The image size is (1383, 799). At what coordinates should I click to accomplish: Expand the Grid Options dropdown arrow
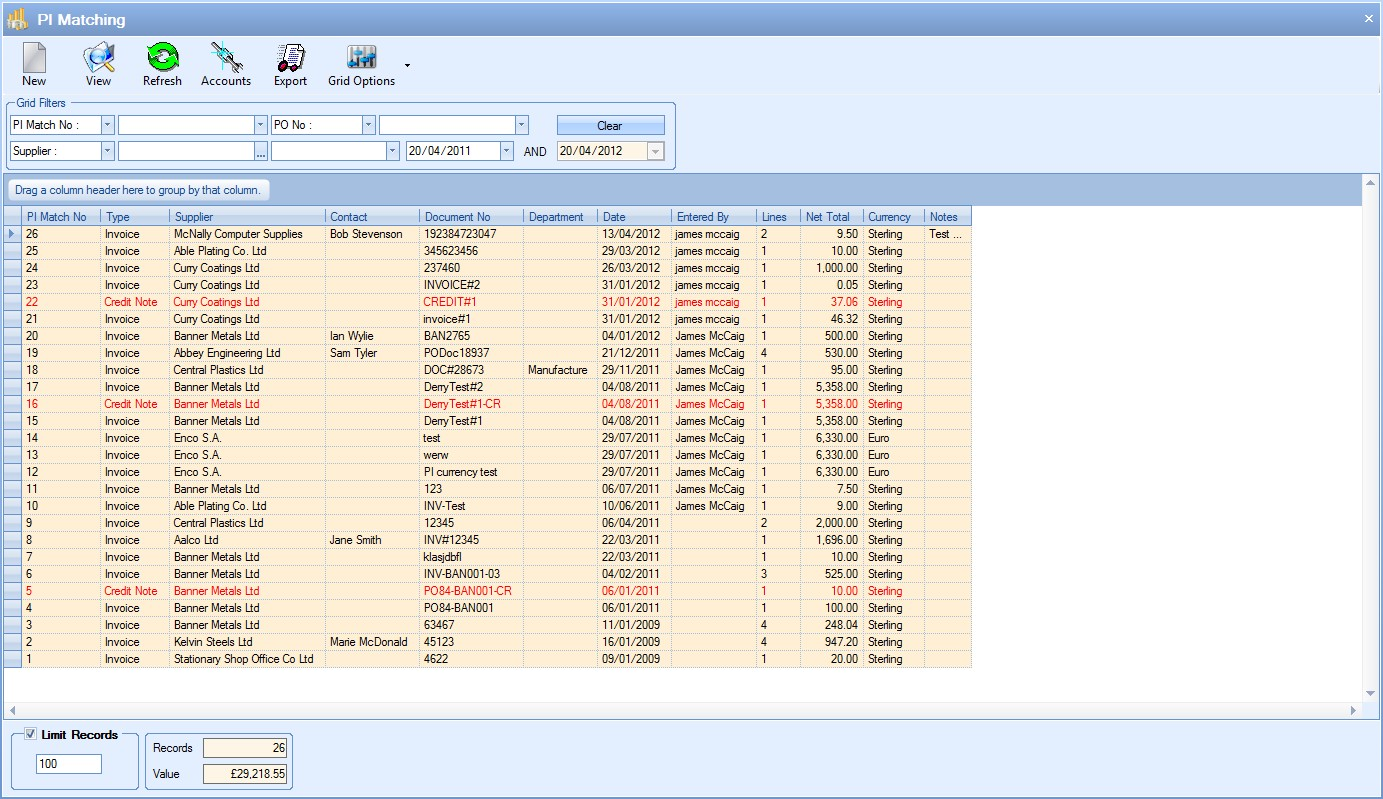[407, 66]
